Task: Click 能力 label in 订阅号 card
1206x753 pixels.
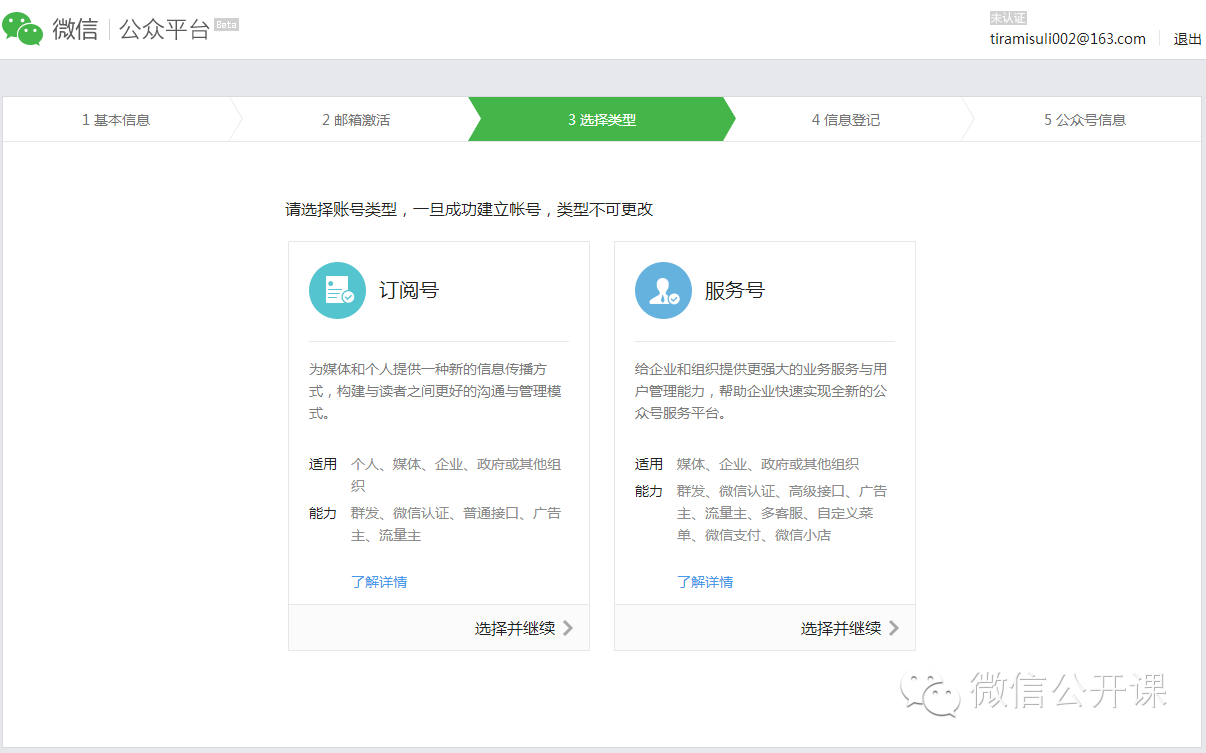Action: tap(323, 514)
